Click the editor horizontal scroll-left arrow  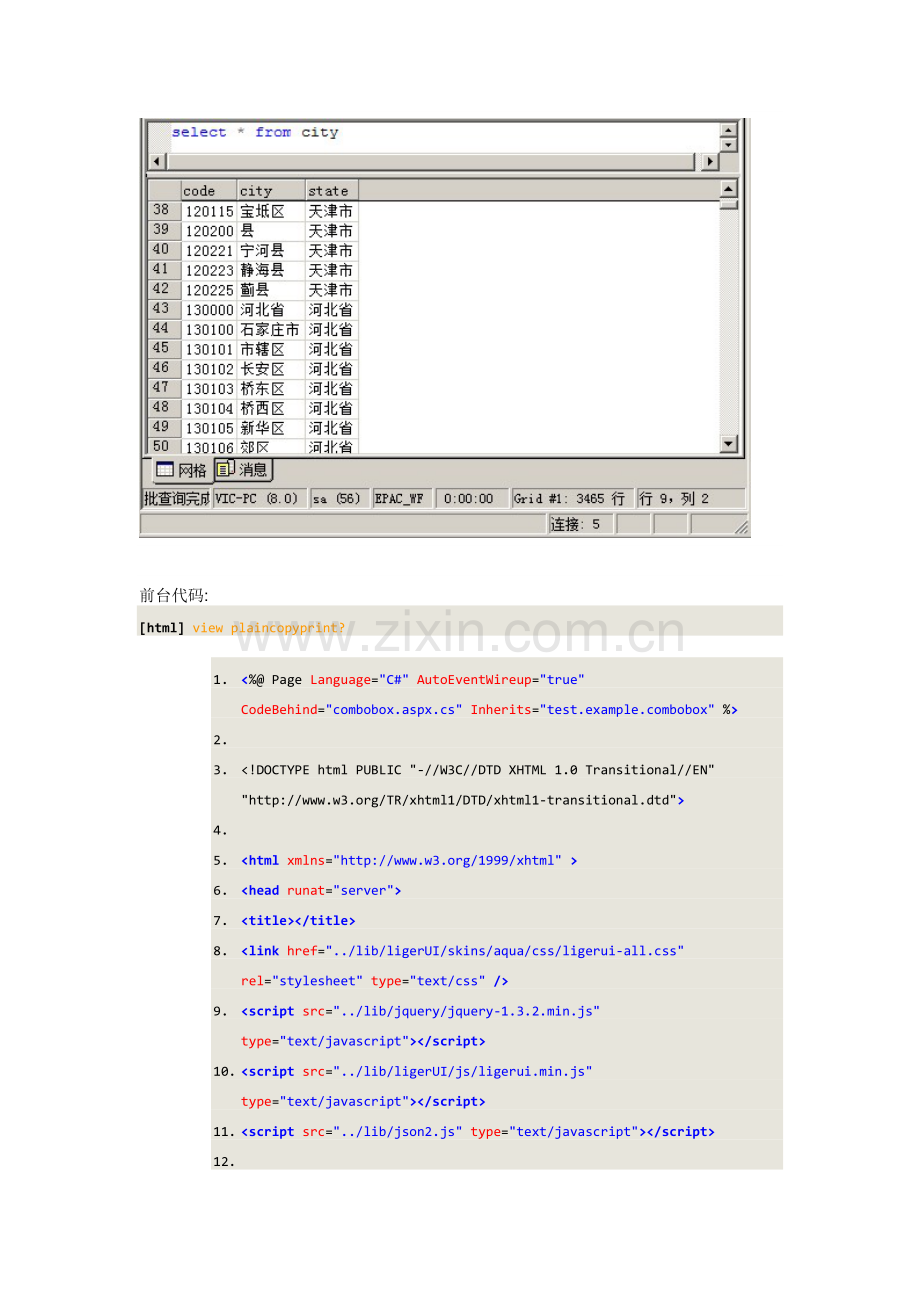pos(157,161)
